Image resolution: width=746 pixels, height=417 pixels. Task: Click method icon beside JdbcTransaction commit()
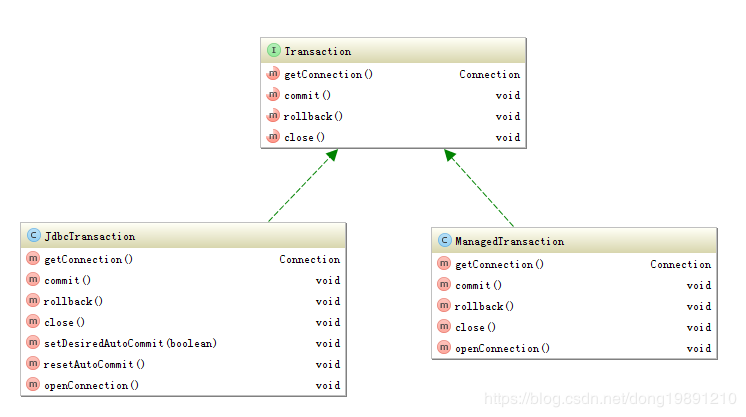click(x=33, y=280)
